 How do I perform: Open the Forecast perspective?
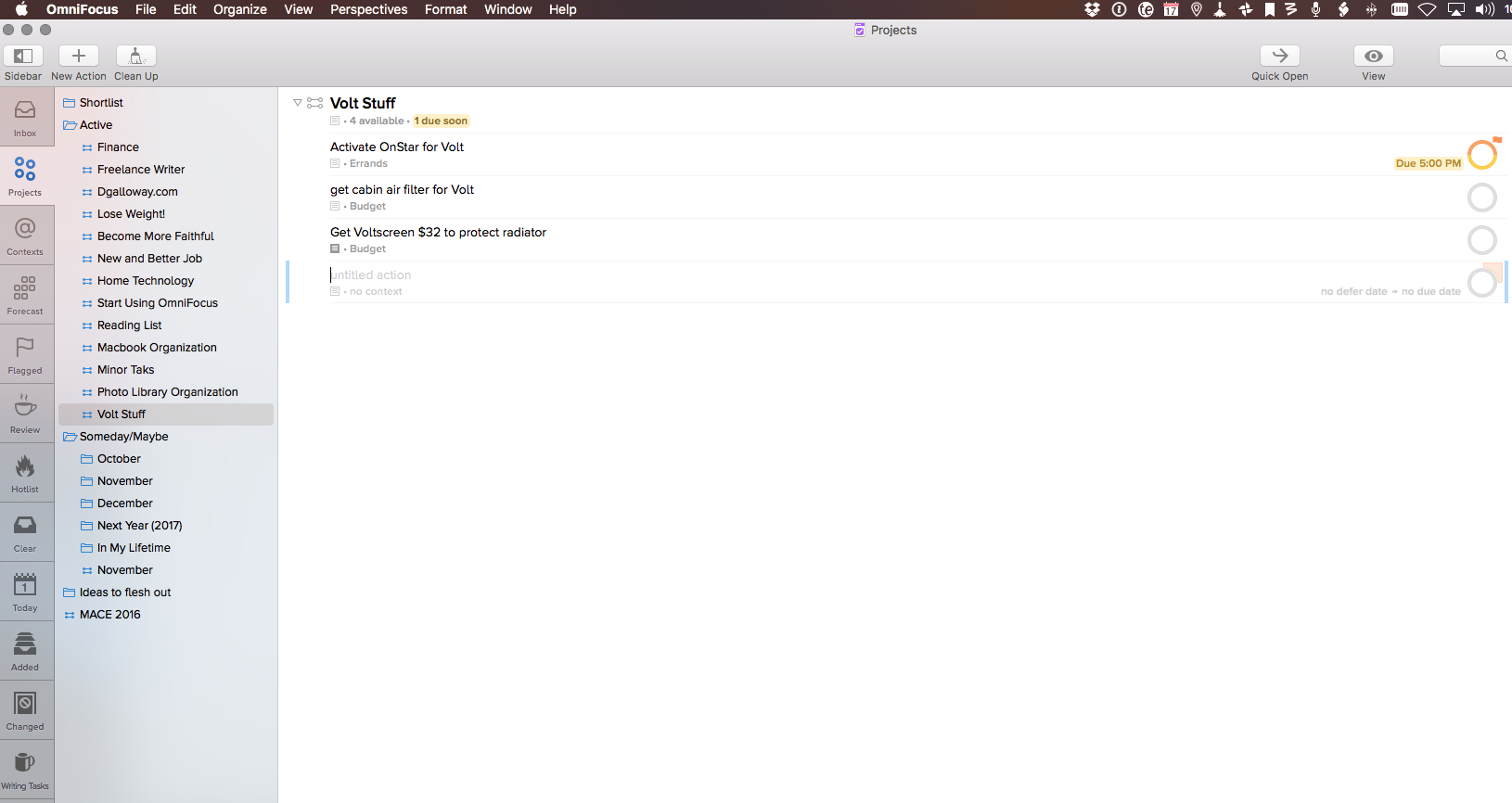pos(26,295)
